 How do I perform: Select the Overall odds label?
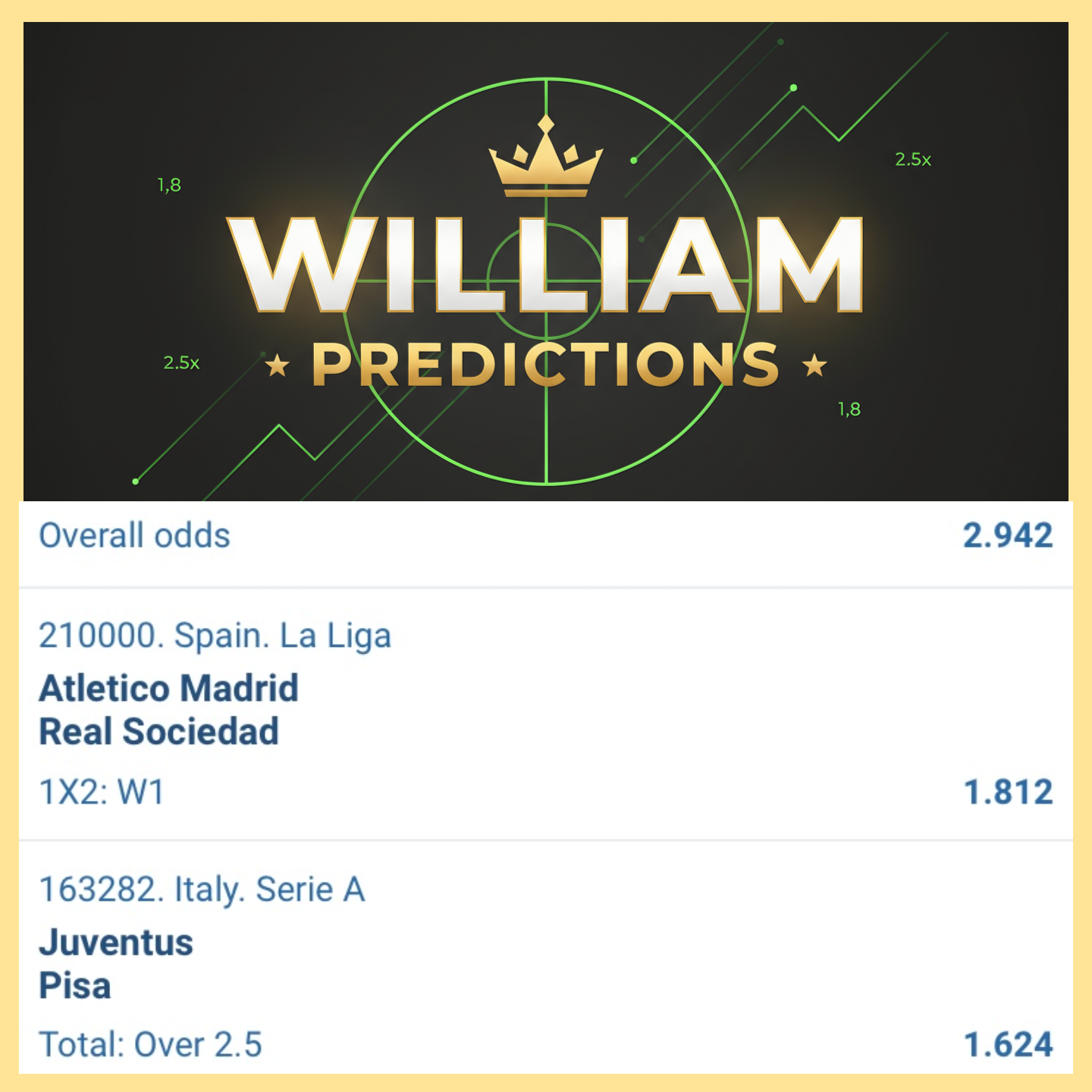point(134,535)
